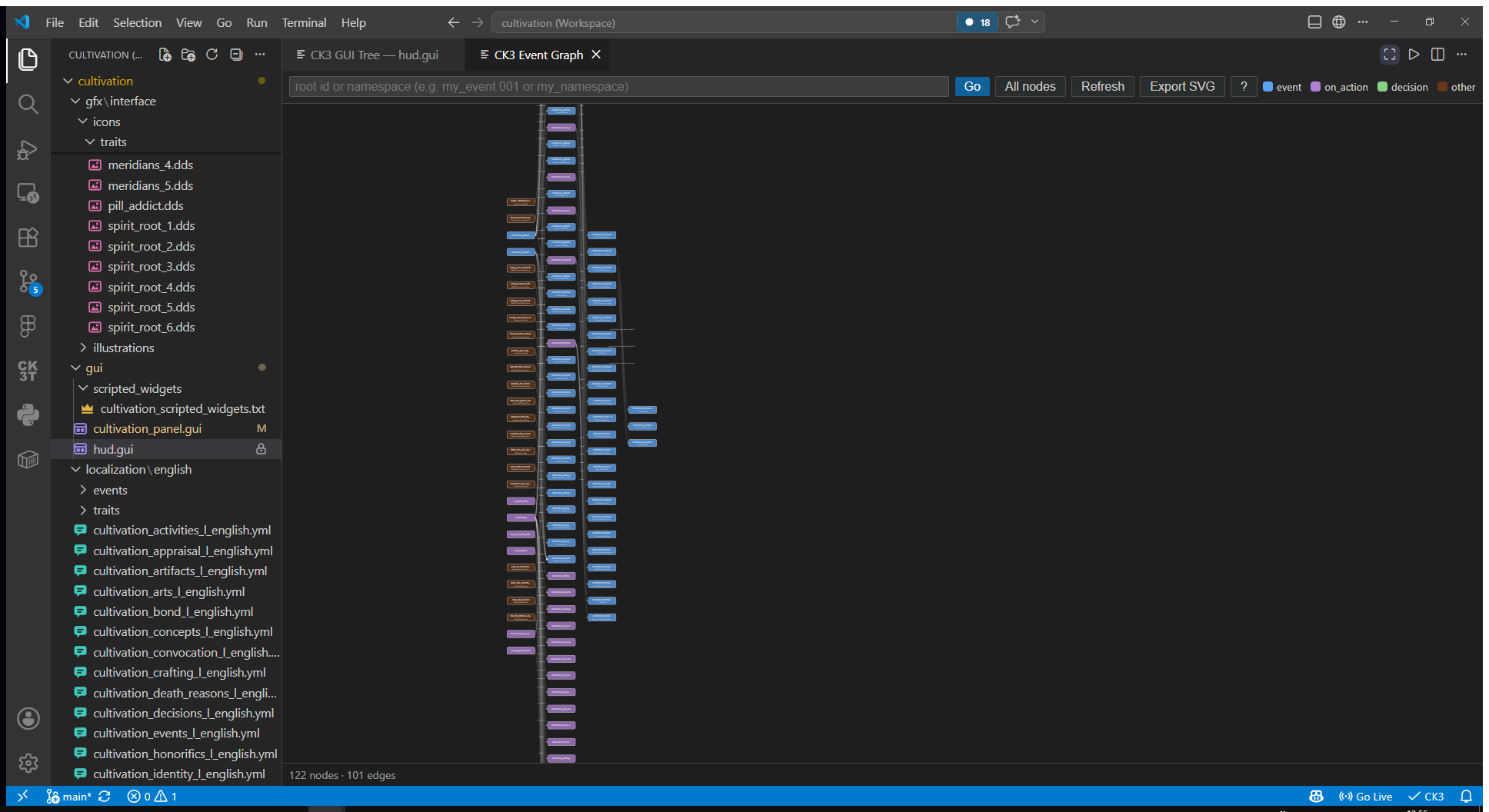Viewport: 1489px width, 812px height.
Task: Open the chat assistant icon
Action: point(1013,22)
